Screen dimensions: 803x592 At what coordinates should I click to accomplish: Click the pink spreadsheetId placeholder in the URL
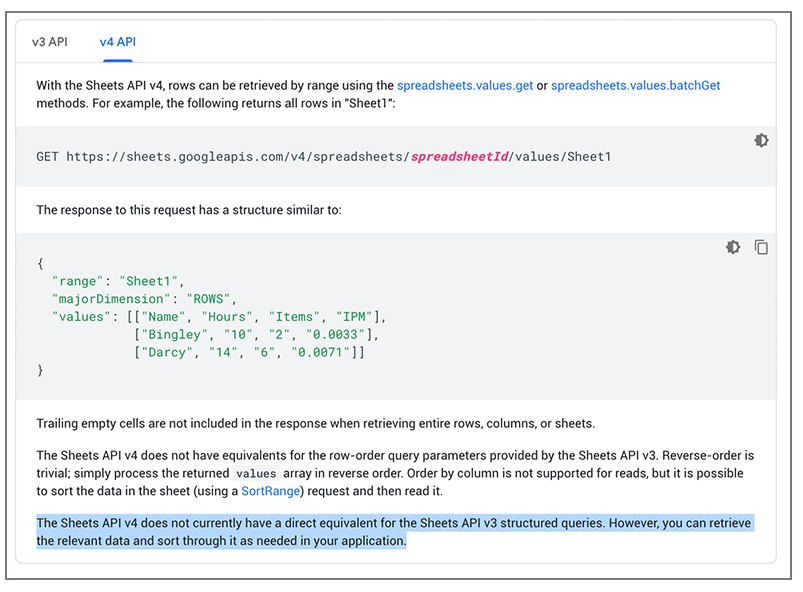point(459,157)
